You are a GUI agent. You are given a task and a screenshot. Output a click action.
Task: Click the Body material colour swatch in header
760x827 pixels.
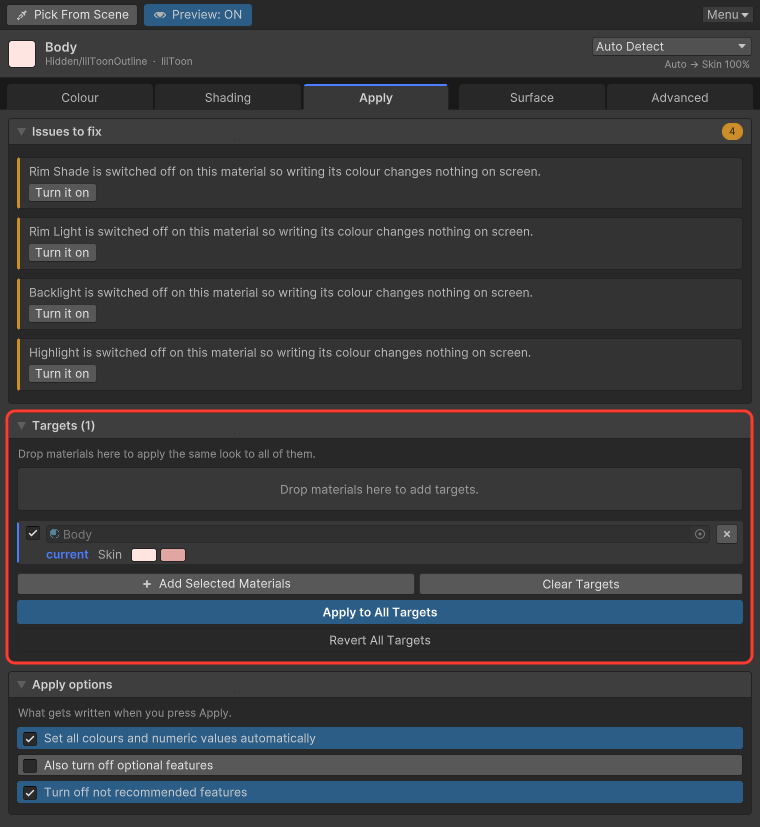tap(22, 54)
